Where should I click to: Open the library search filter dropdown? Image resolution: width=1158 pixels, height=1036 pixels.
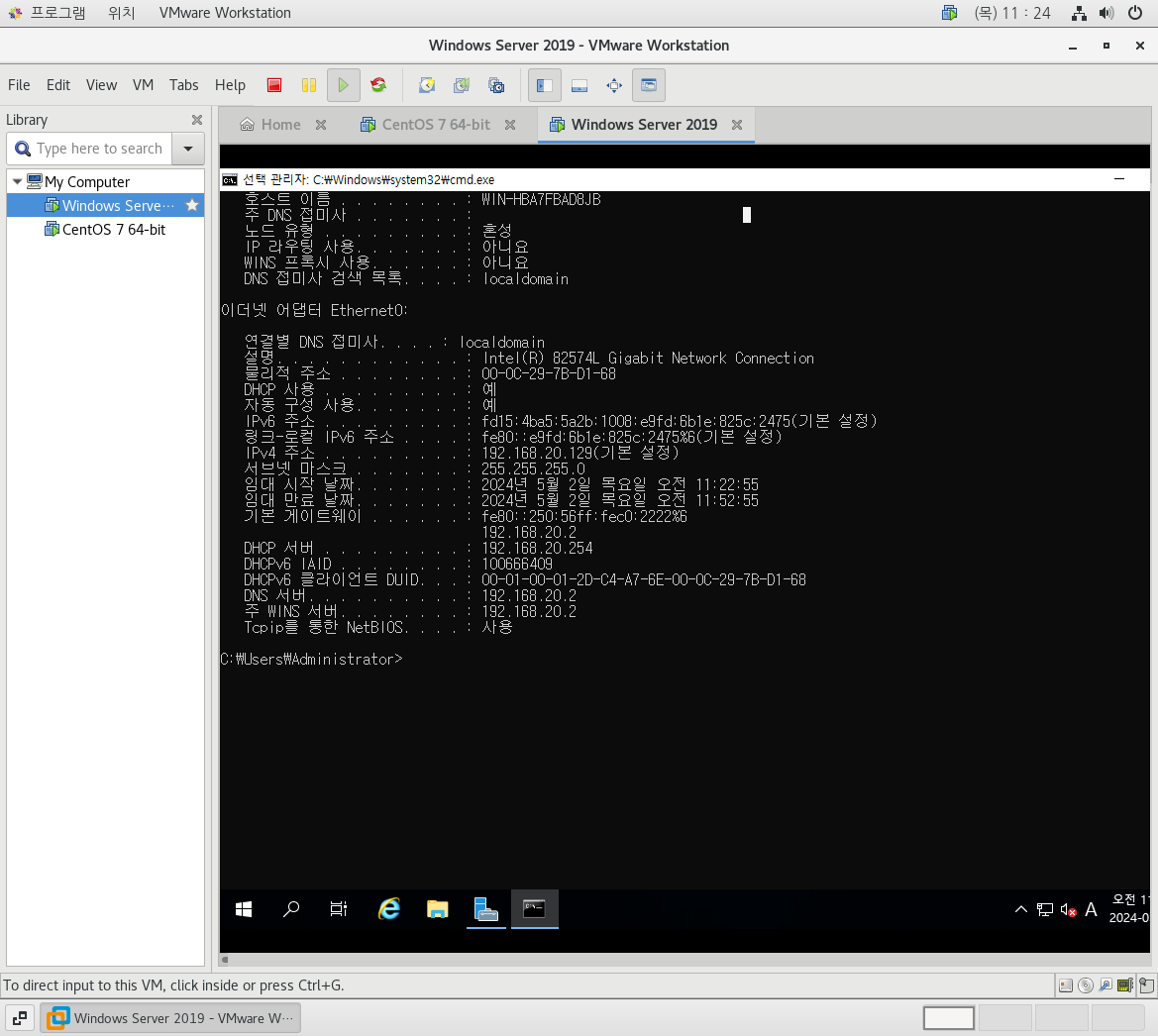point(188,149)
